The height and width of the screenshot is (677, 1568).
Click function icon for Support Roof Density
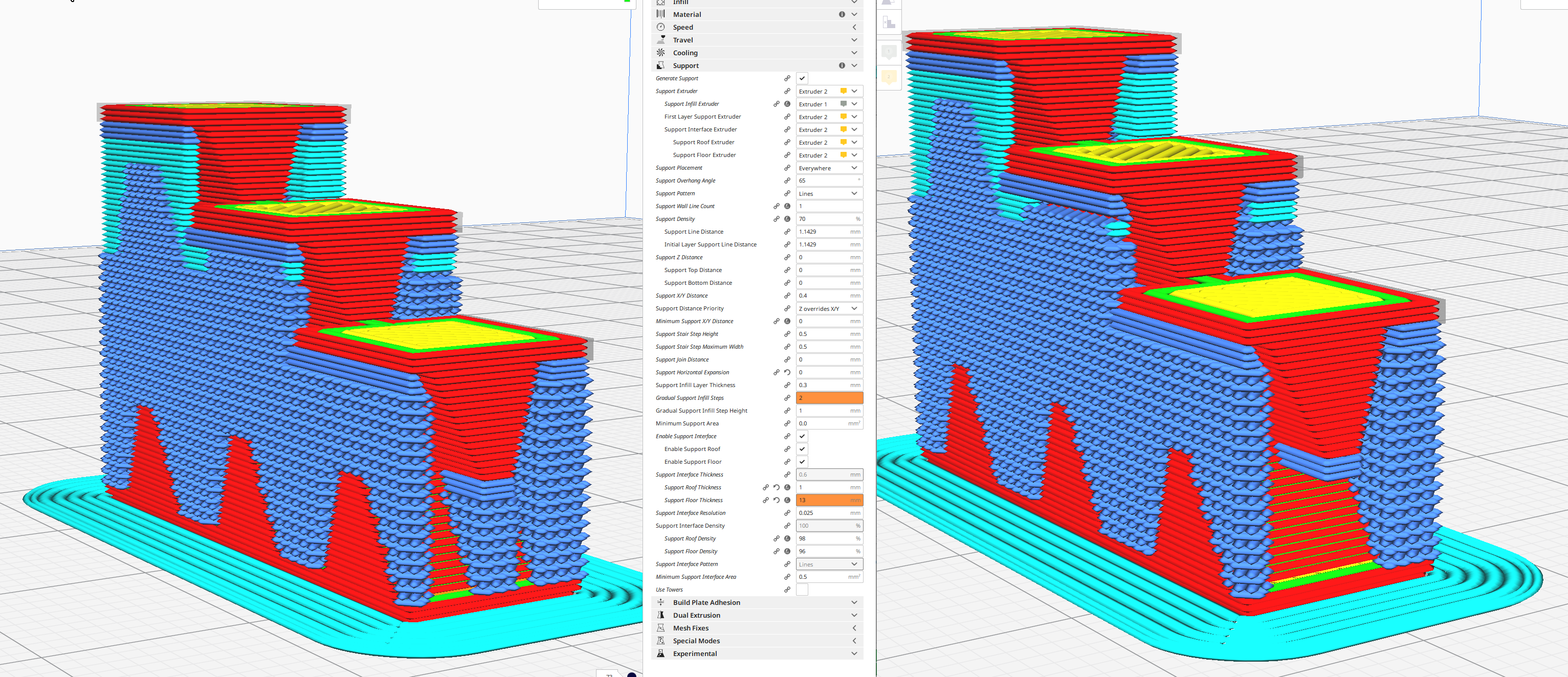(787, 538)
